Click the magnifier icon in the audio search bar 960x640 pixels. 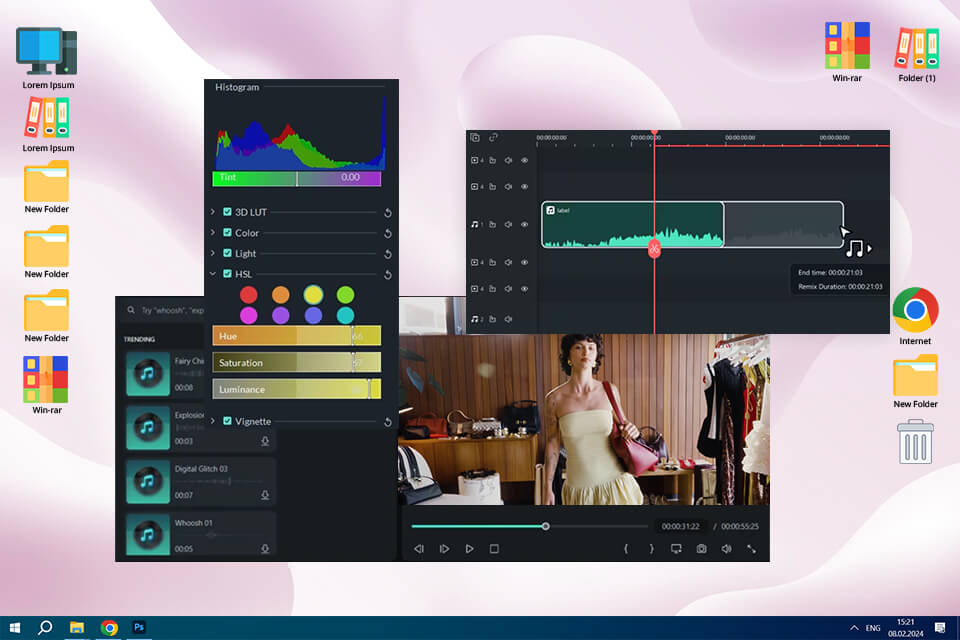[131, 311]
